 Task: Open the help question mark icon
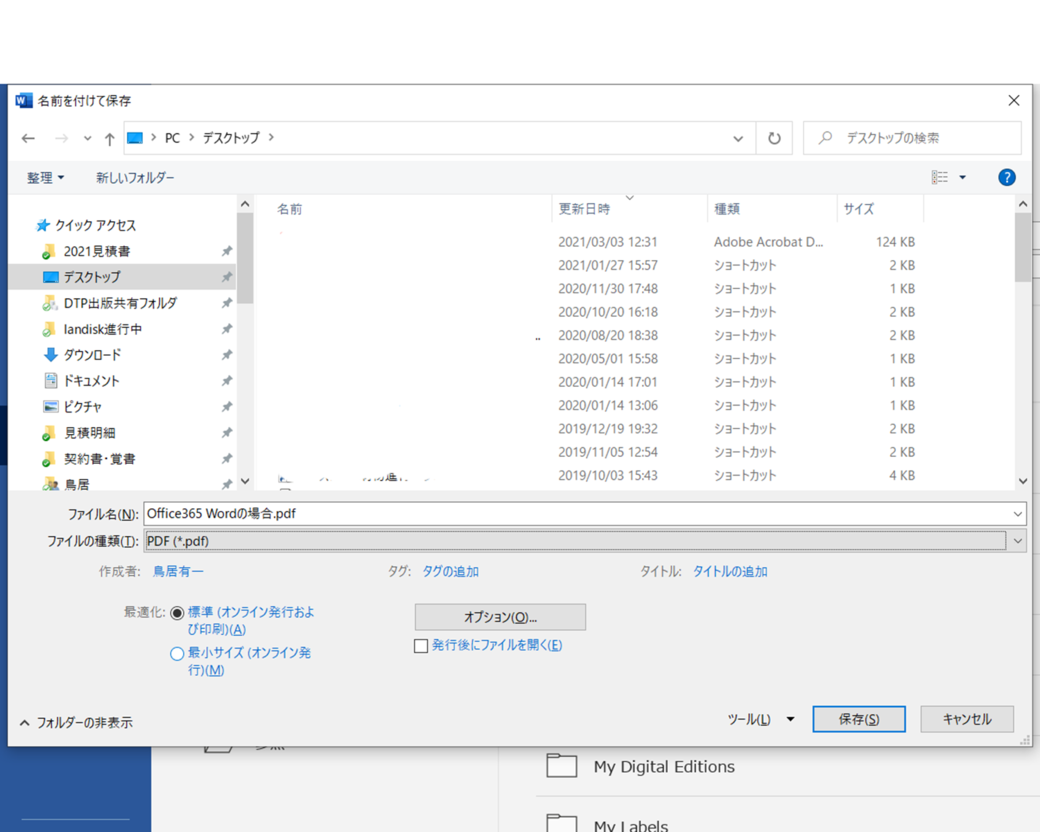tap(1007, 177)
